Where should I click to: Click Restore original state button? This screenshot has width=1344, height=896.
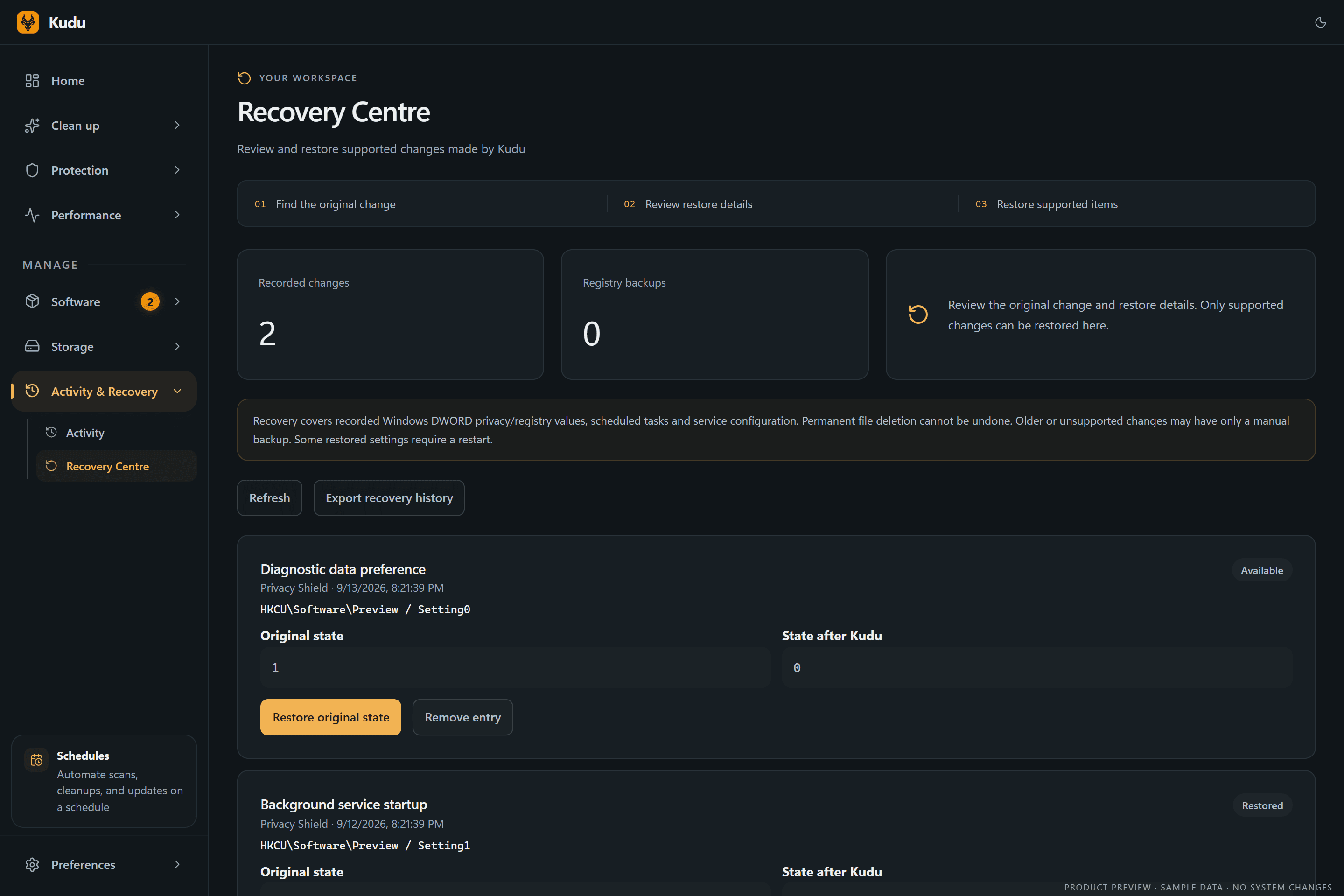tap(331, 717)
